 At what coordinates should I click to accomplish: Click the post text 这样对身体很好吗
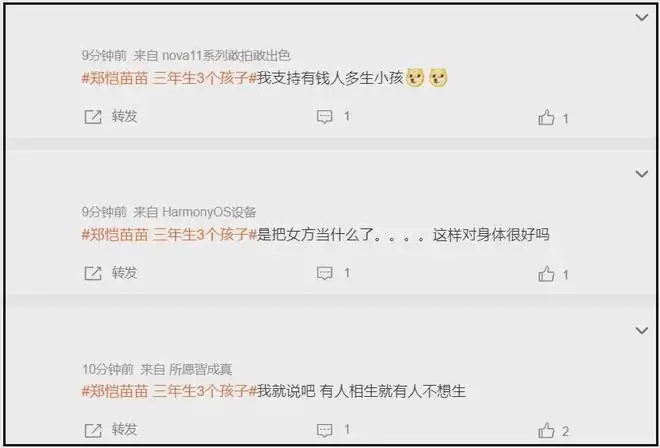[x=491, y=235]
